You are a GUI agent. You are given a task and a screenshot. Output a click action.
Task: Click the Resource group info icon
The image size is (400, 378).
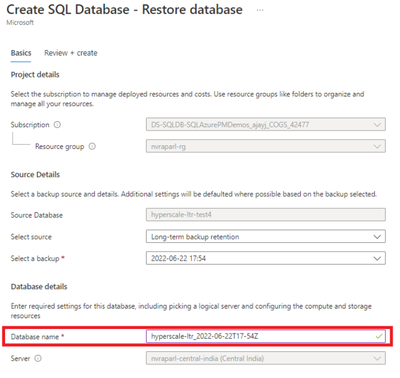pyautogui.click(x=92, y=146)
